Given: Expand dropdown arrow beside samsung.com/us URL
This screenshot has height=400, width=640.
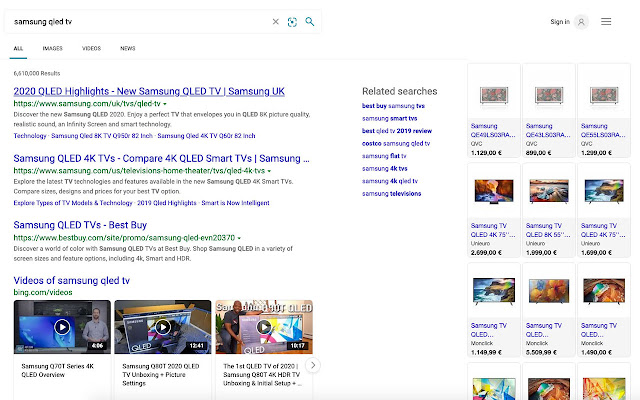Looking at the screenshot, I should coord(269,171).
